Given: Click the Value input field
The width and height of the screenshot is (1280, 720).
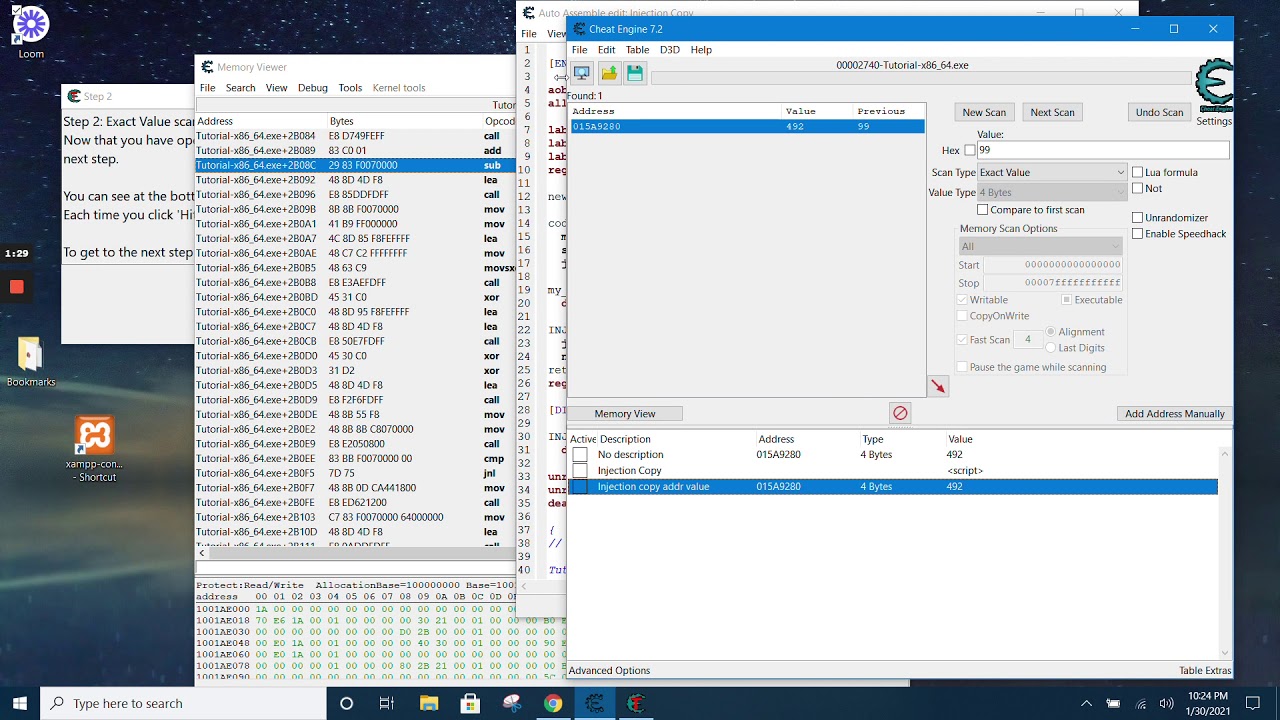Looking at the screenshot, I should [x=1102, y=150].
